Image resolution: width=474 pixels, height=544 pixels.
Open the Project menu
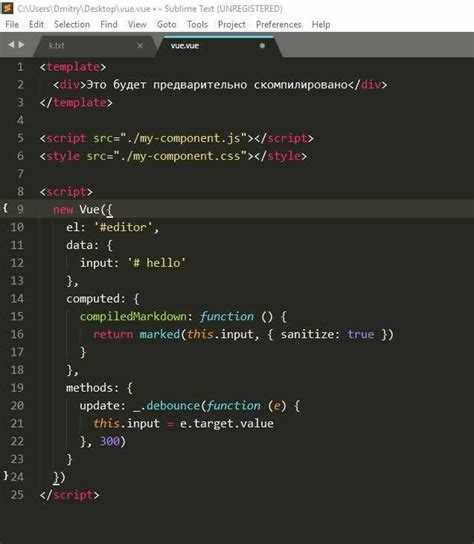[x=231, y=25]
